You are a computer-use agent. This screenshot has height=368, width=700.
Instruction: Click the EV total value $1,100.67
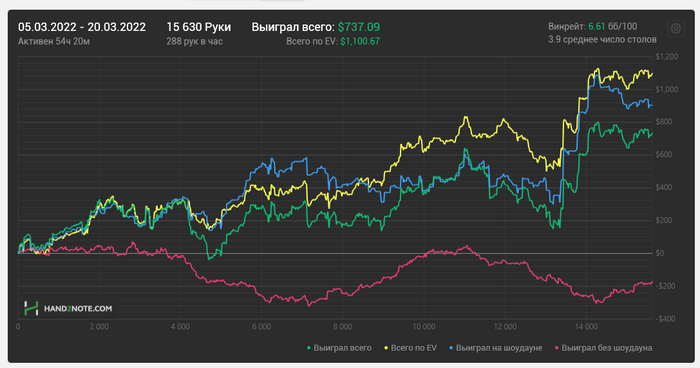click(x=360, y=42)
